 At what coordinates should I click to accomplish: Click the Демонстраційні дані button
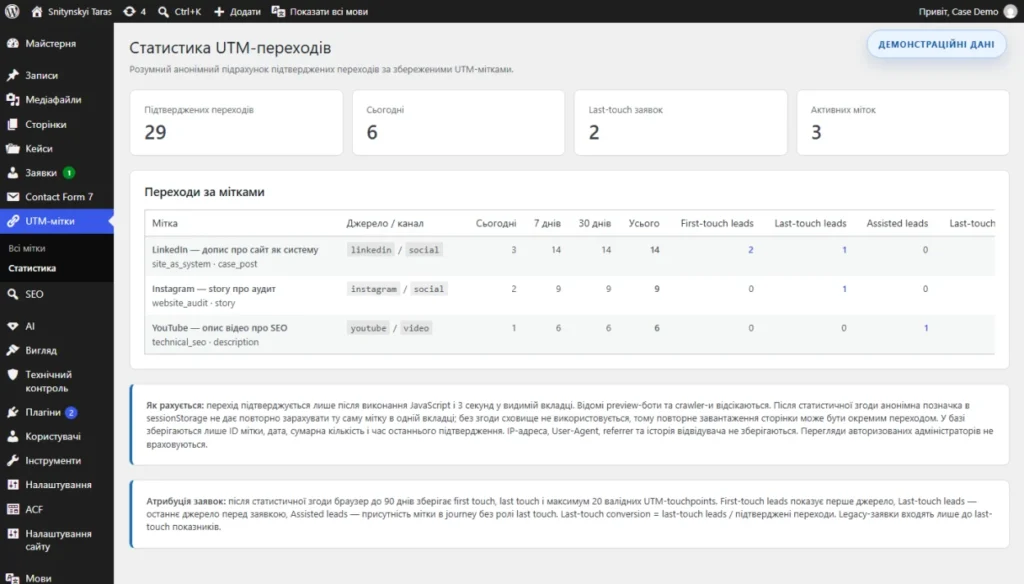coord(936,44)
